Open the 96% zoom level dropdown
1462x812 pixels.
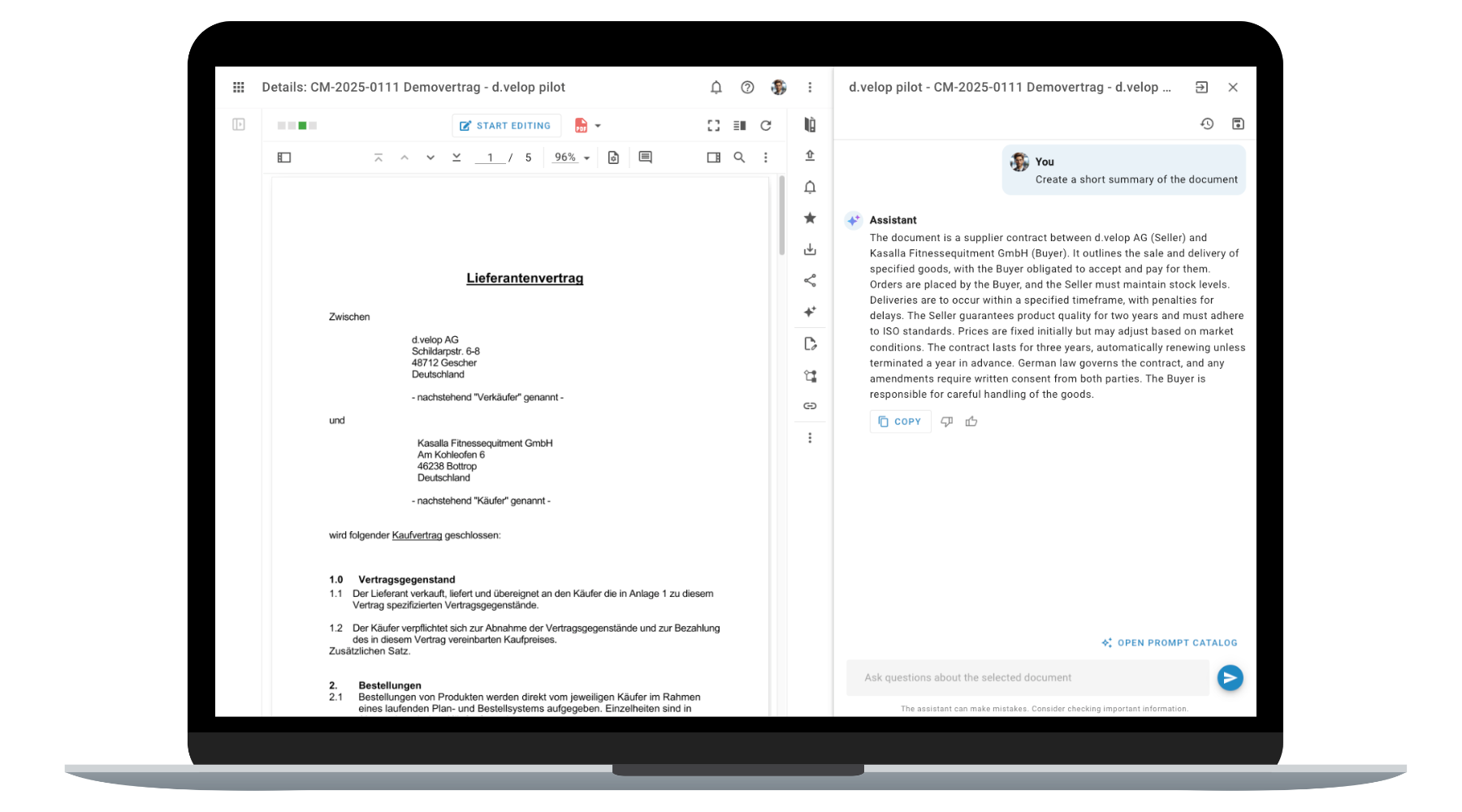[x=571, y=158]
